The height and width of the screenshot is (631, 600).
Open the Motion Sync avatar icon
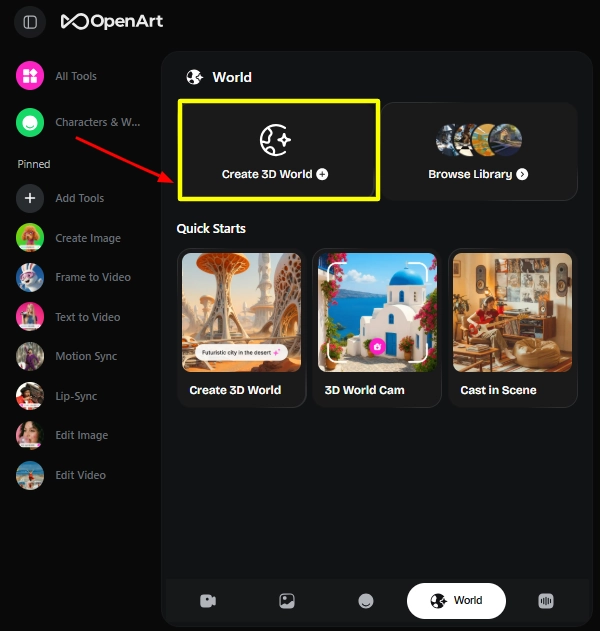click(30, 356)
